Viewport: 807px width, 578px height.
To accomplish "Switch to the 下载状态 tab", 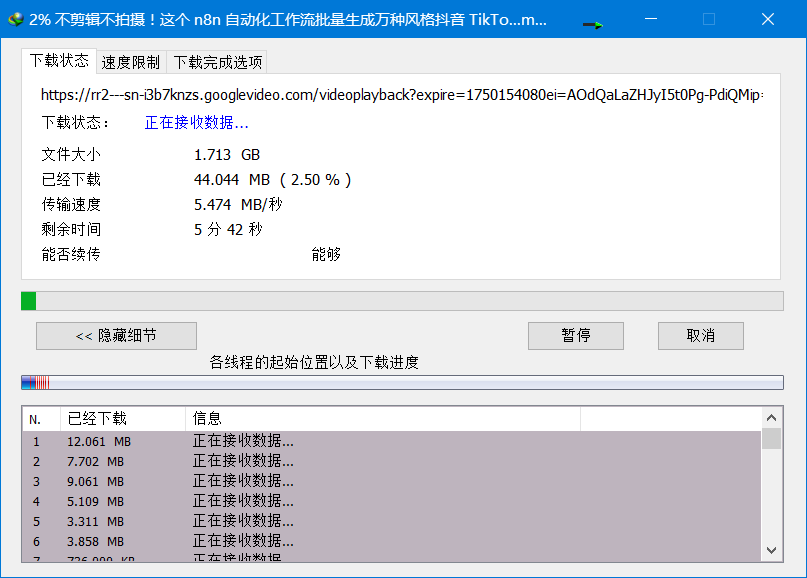I will click(x=59, y=61).
